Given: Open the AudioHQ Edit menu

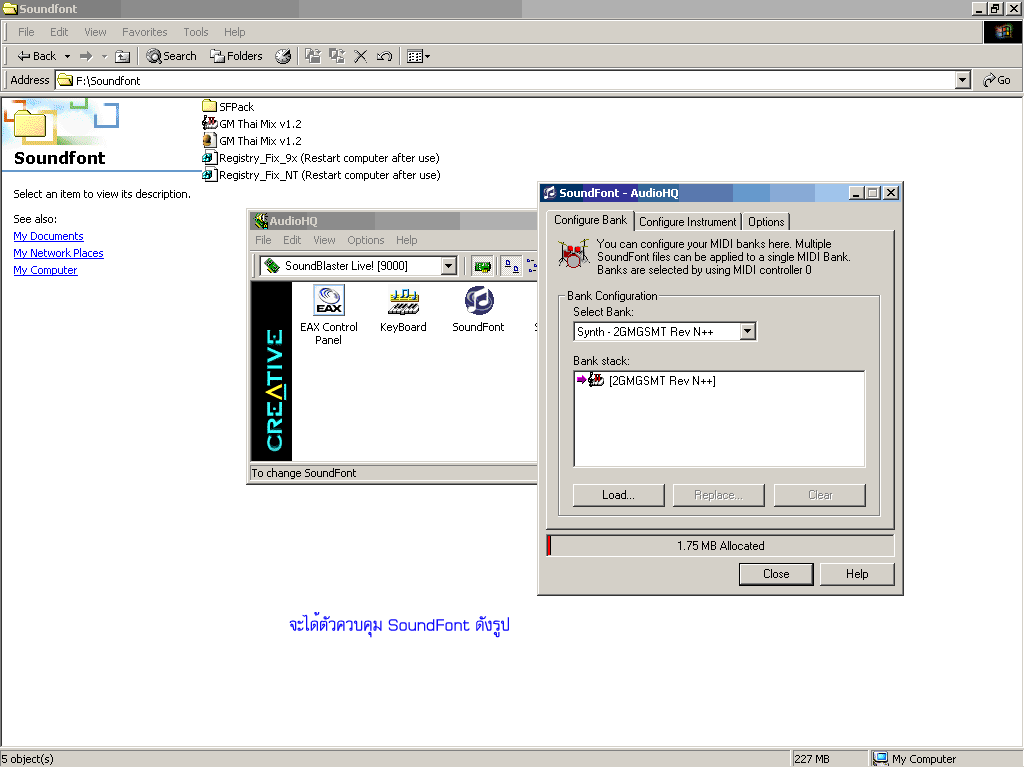Looking at the screenshot, I should tap(292, 240).
